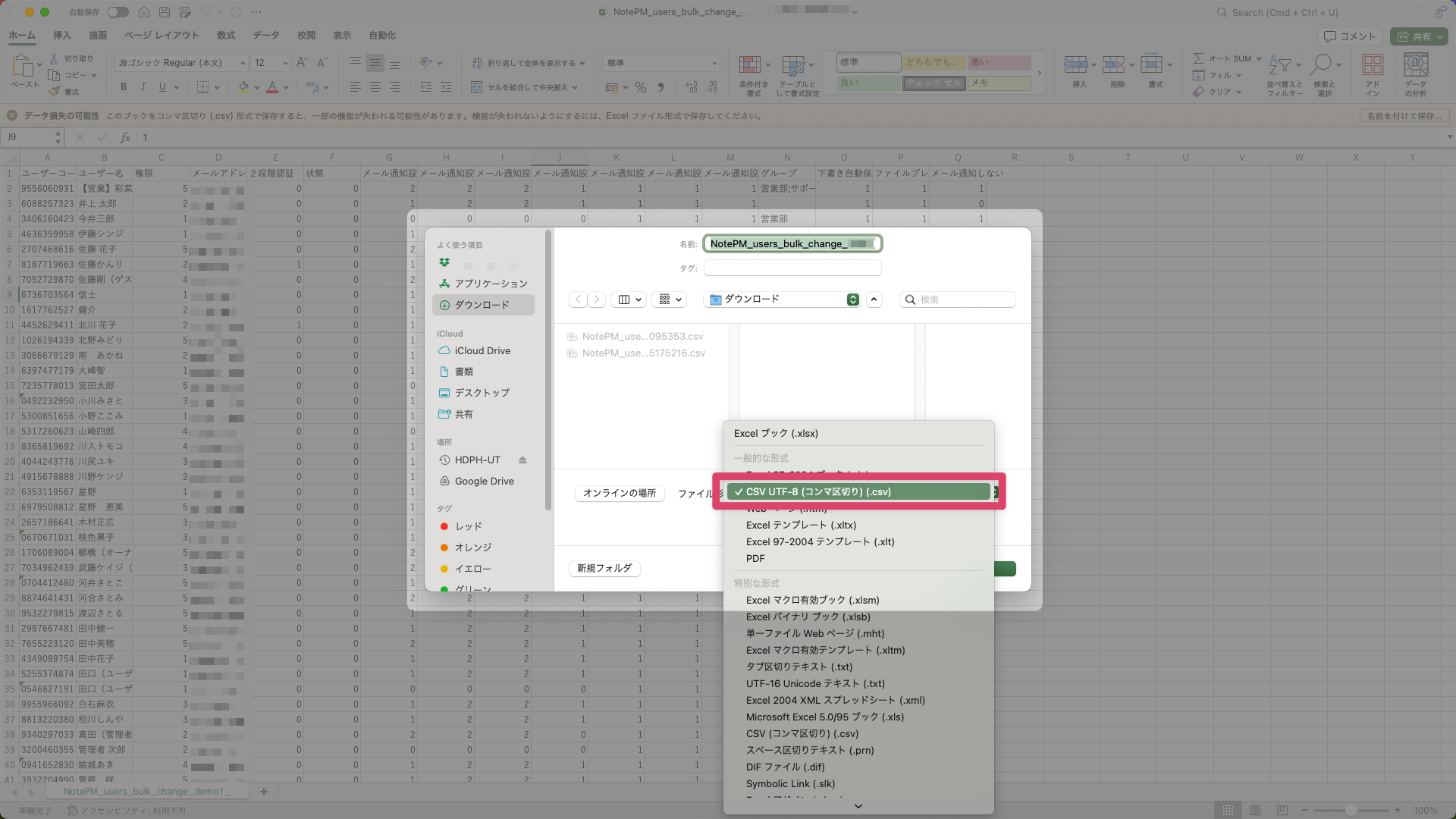Click the Home icon in title bar
Image resolution: width=1456 pixels, height=819 pixels.
pyautogui.click(x=144, y=12)
